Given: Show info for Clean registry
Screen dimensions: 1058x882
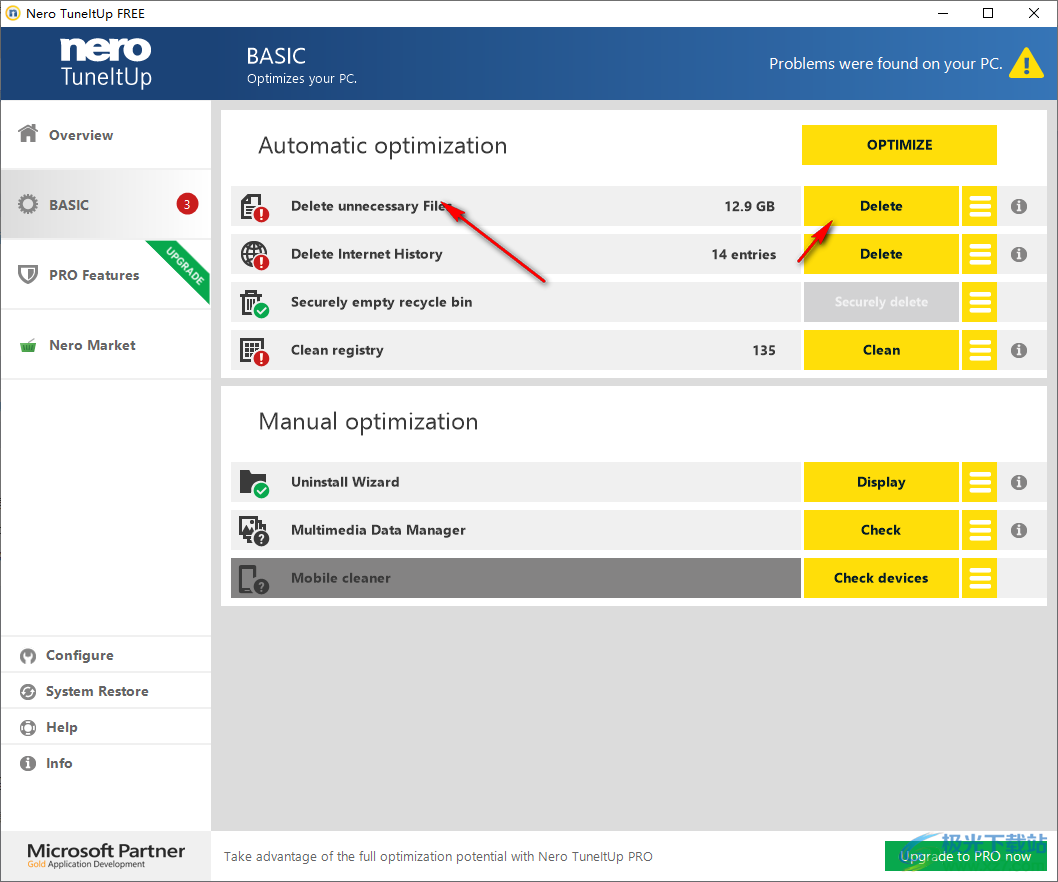Looking at the screenshot, I should [x=1019, y=350].
